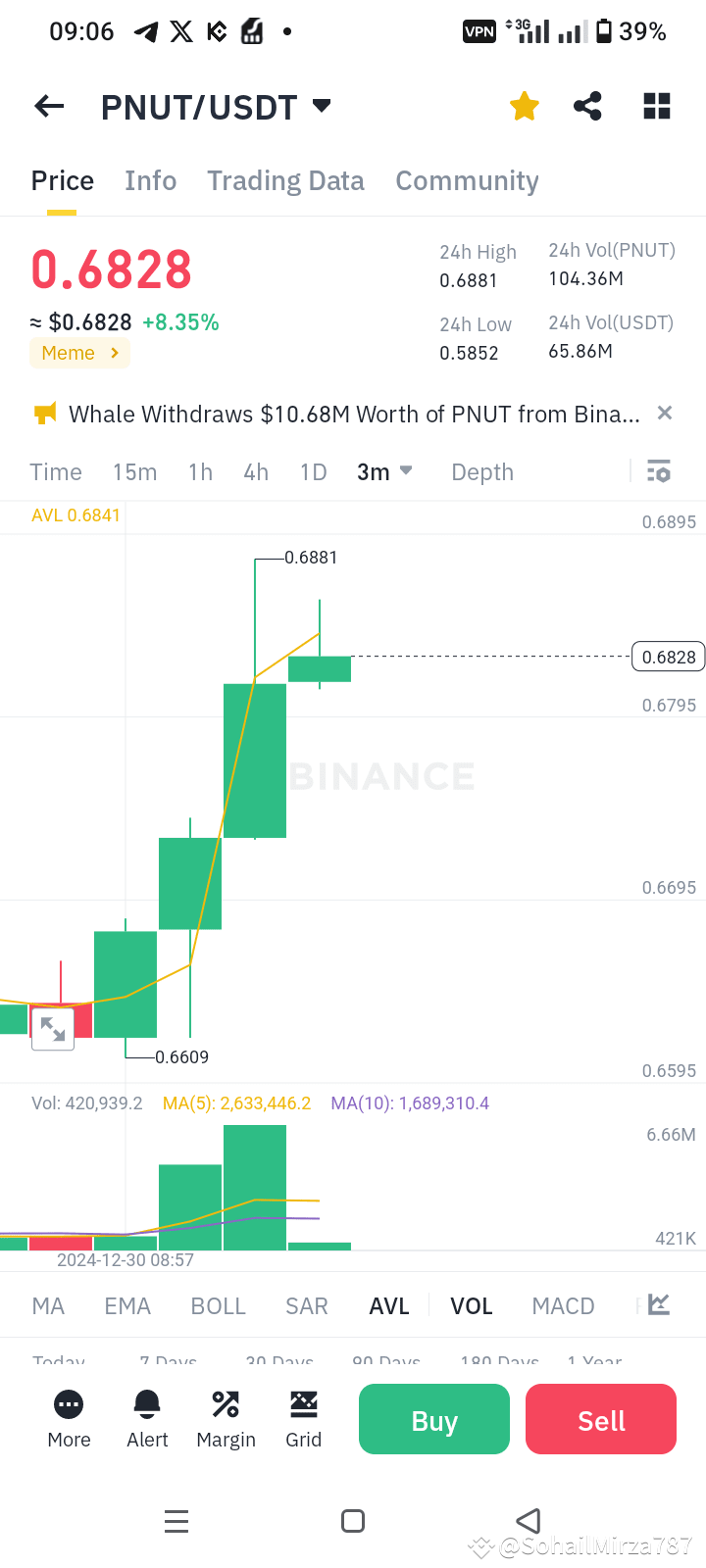
Task: Switch to the Trading Data tab
Action: click(x=284, y=180)
